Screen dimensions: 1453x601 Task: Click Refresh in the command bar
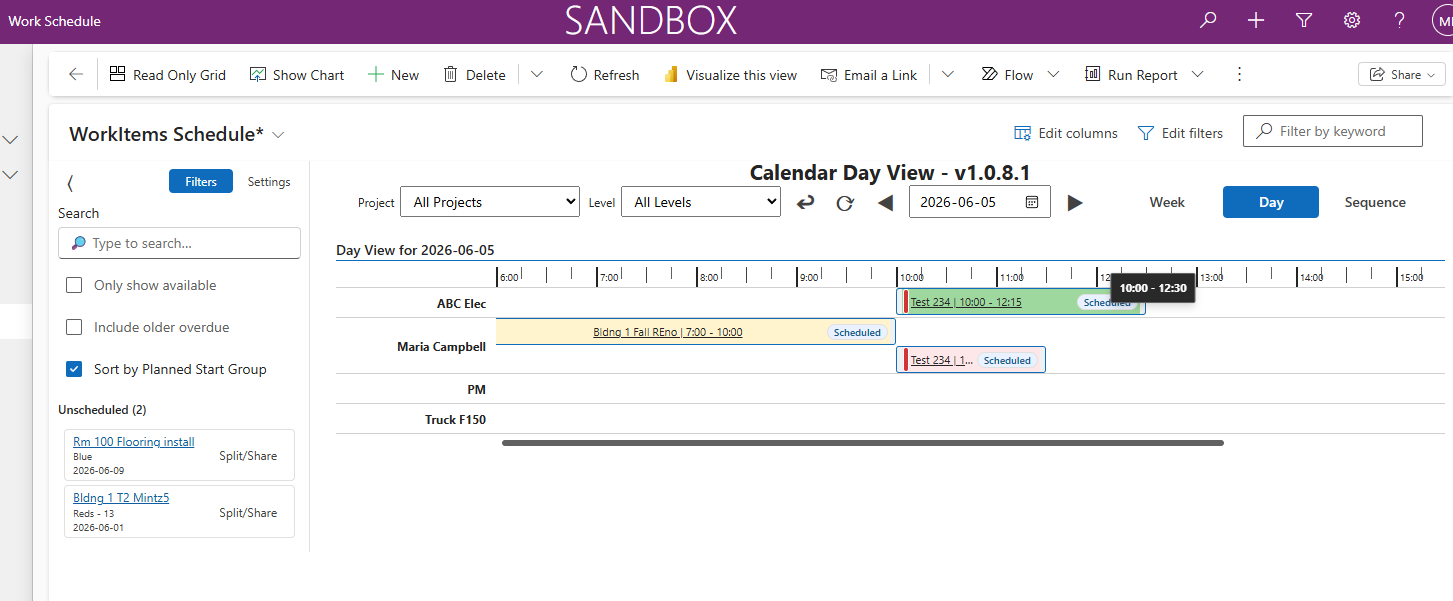(x=604, y=74)
